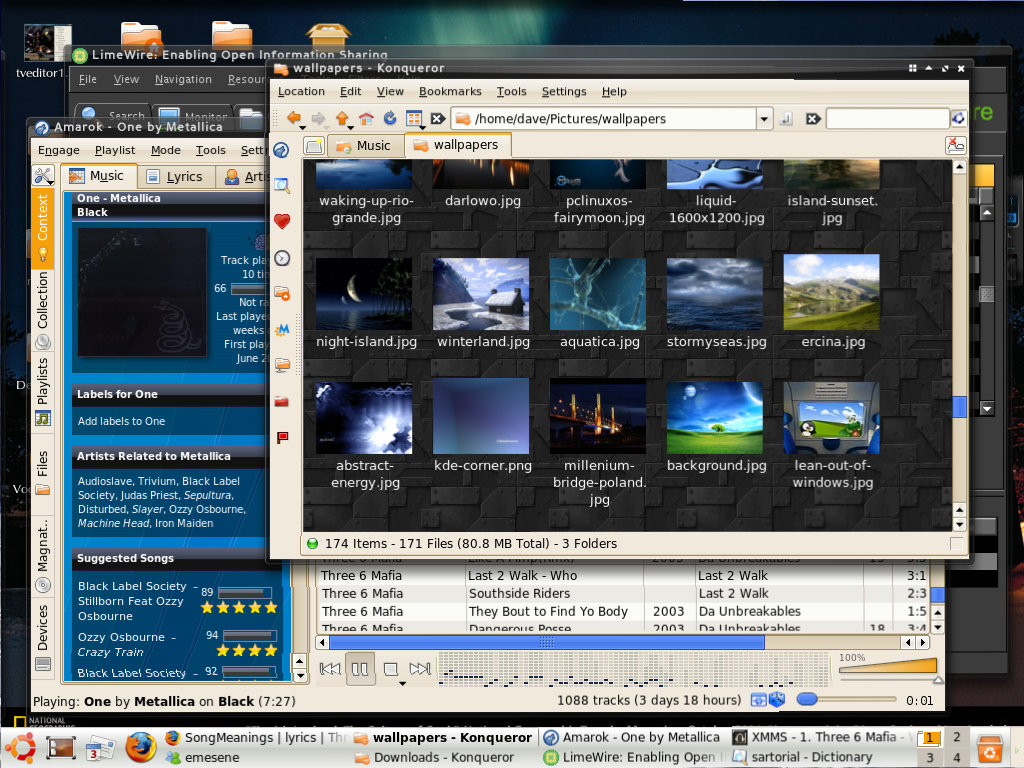
Task: Open Amarok Playlist menu
Action: click(115, 150)
